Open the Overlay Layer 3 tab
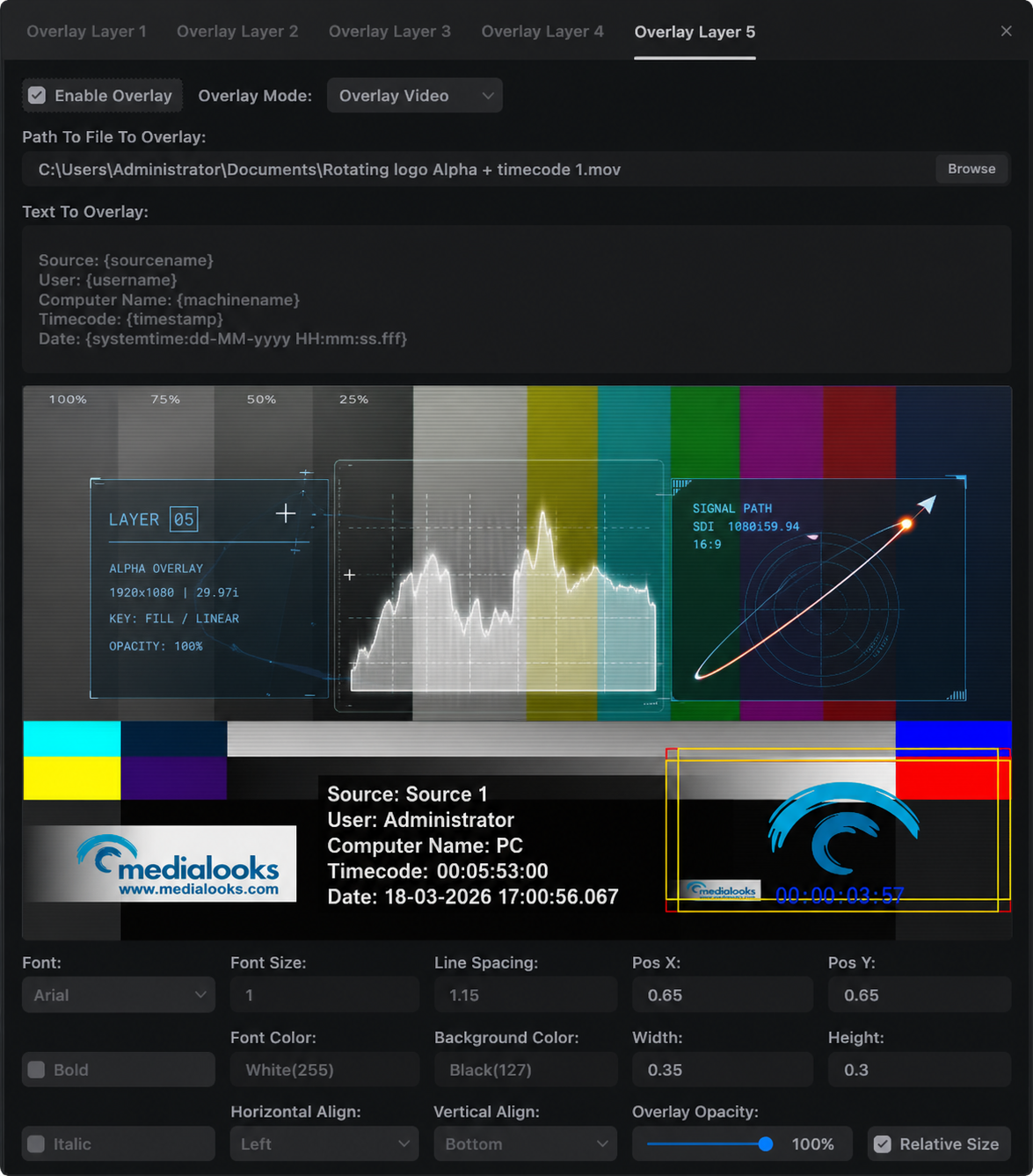 click(389, 32)
